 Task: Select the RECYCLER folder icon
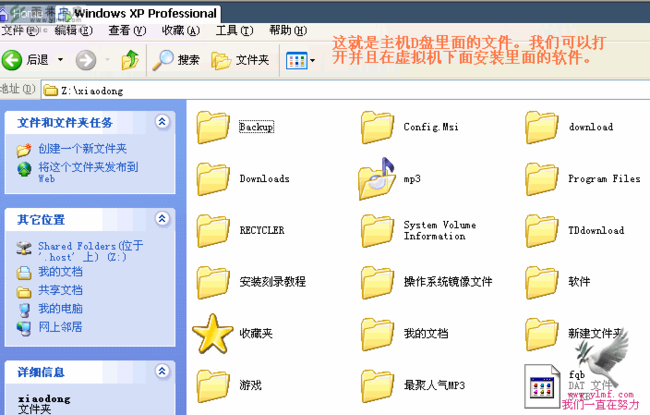pyautogui.click(x=213, y=231)
